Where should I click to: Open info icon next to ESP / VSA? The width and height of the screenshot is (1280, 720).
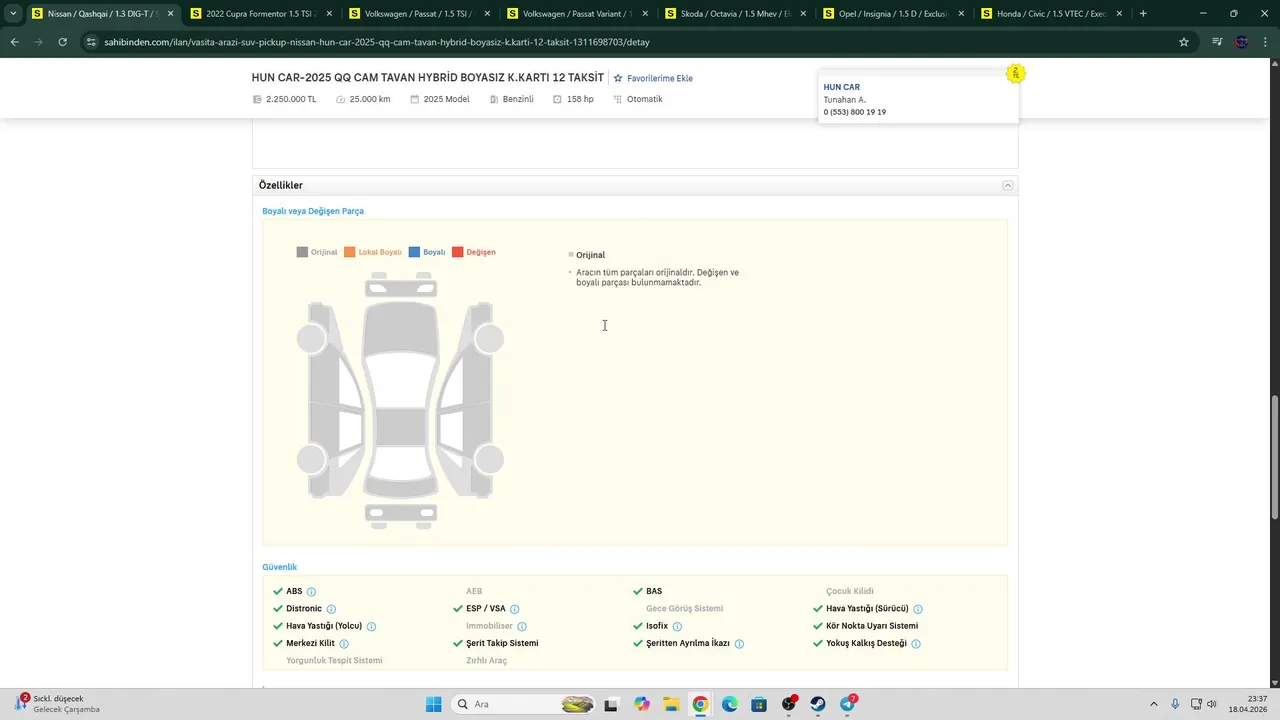pyautogui.click(x=515, y=609)
